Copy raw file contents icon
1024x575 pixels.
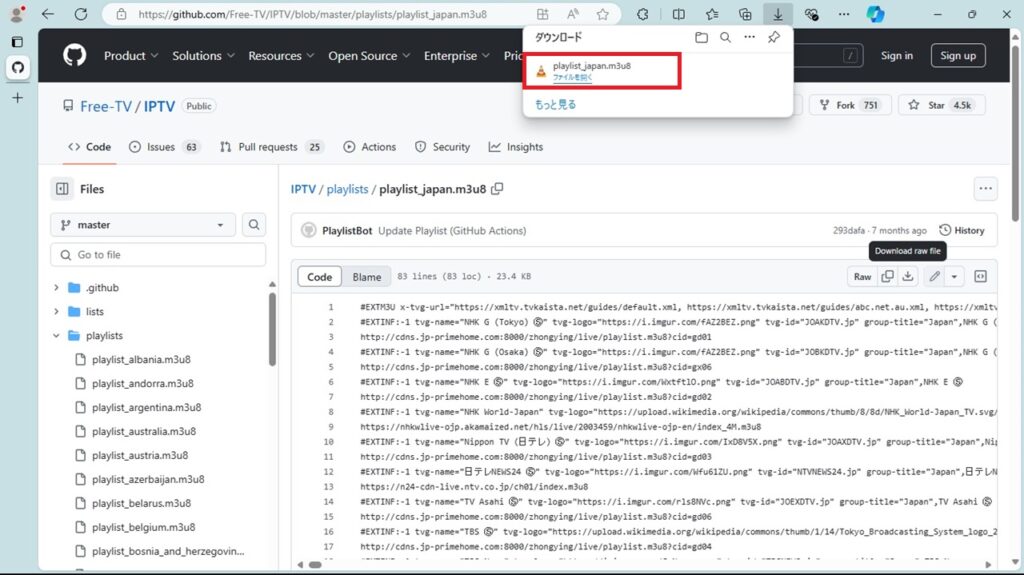887,276
